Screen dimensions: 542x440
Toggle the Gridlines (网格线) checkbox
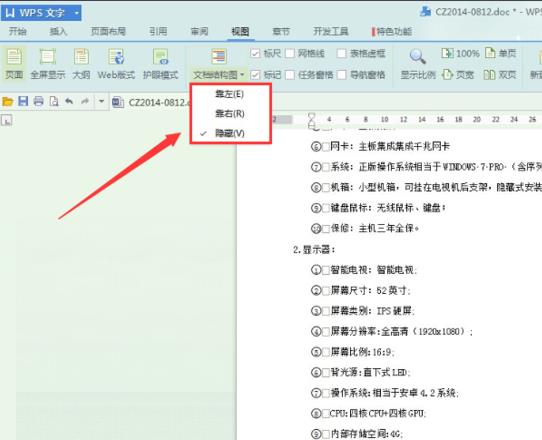290,53
